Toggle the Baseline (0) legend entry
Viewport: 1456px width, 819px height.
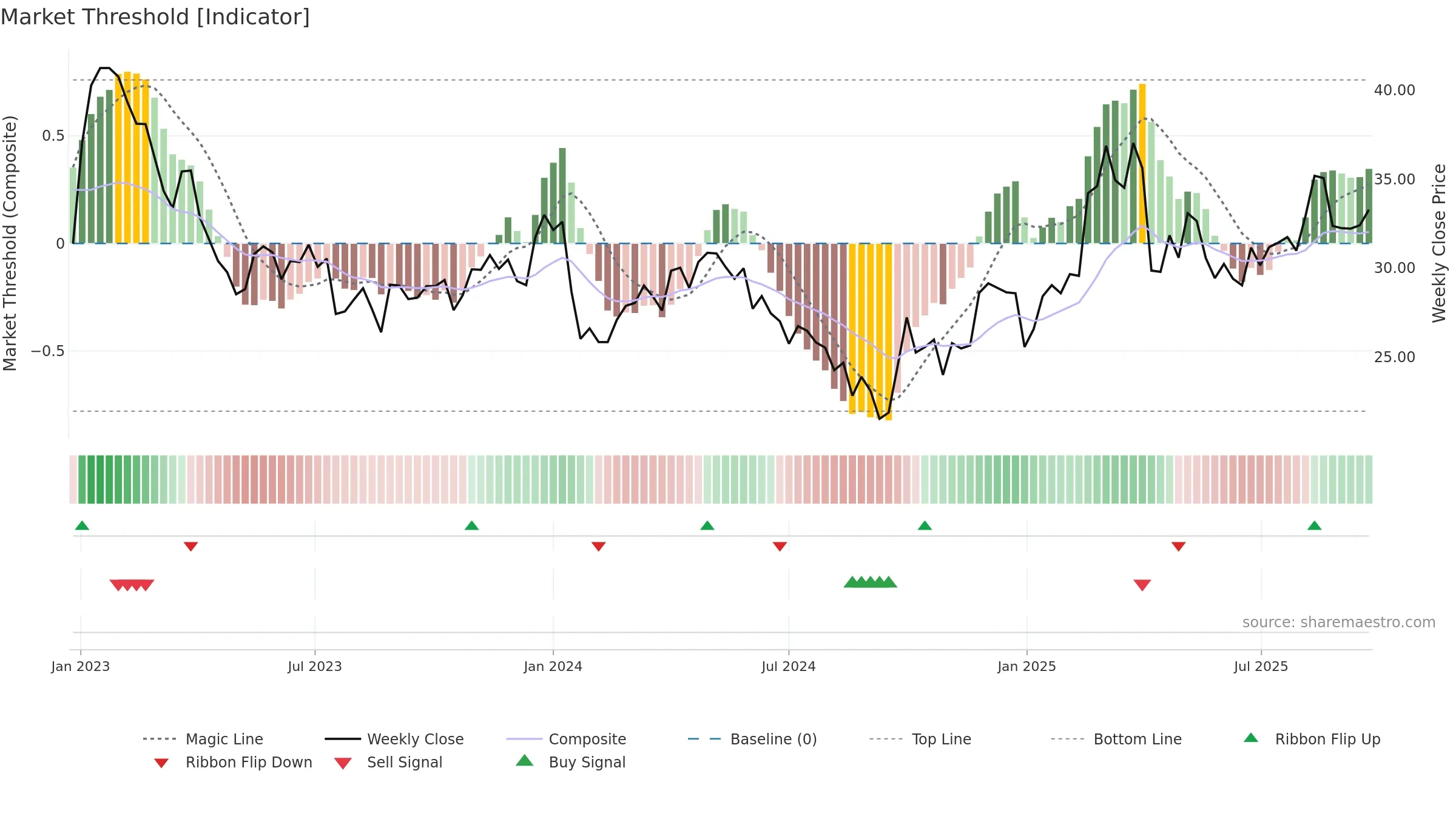(752, 739)
